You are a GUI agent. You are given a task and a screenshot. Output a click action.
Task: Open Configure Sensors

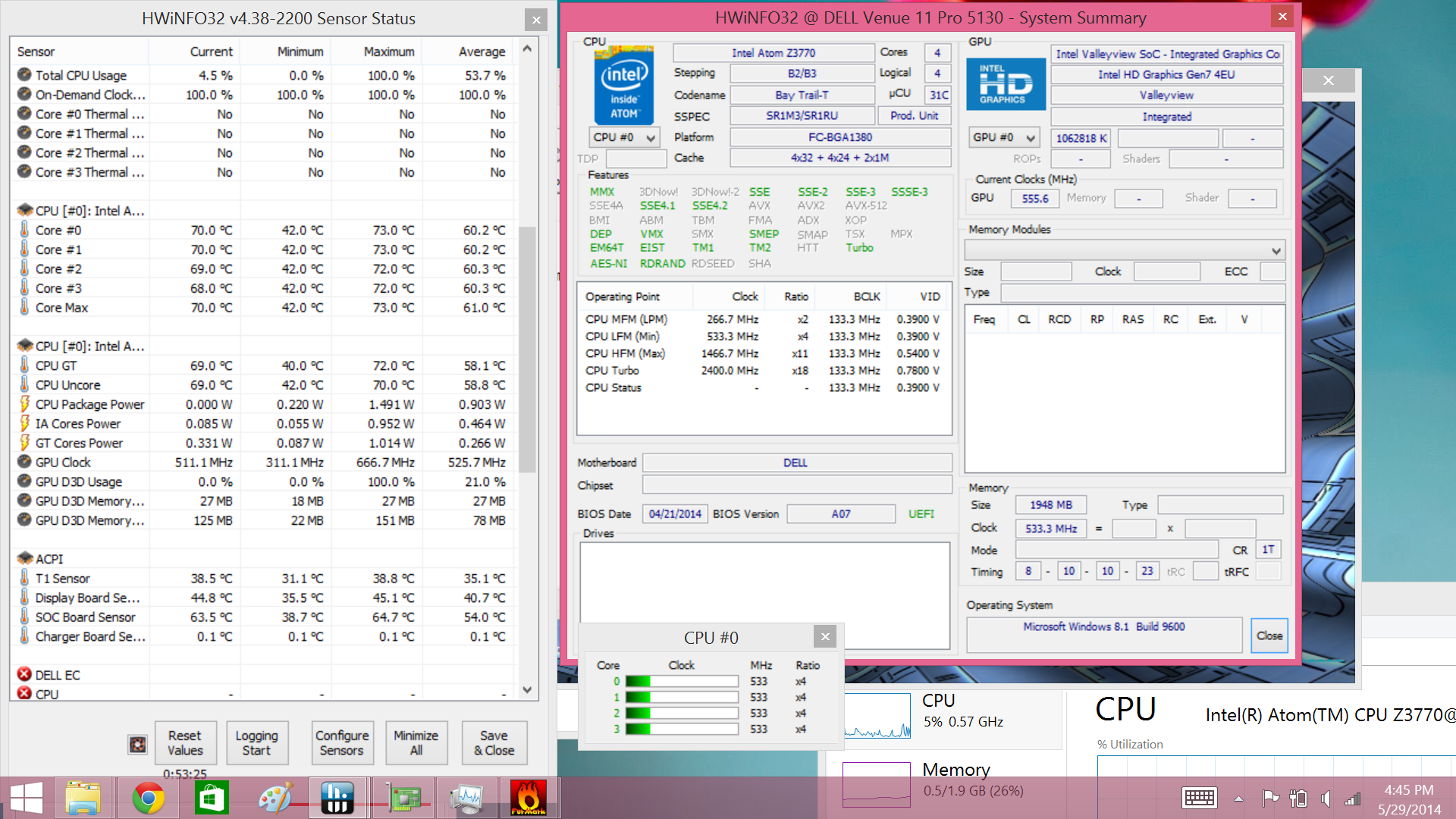[342, 743]
